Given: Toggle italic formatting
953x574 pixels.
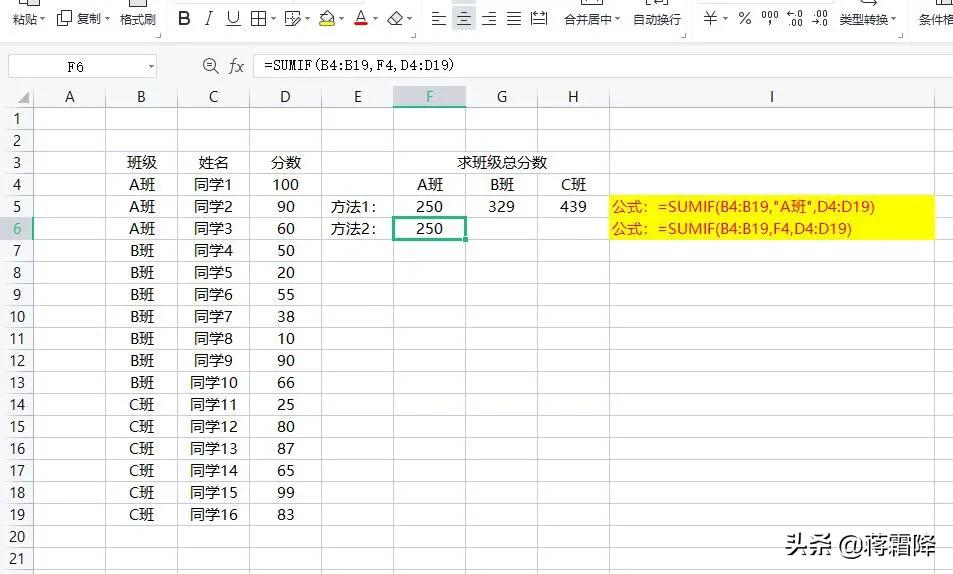Looking at the screenshot, I should [208, 19].
